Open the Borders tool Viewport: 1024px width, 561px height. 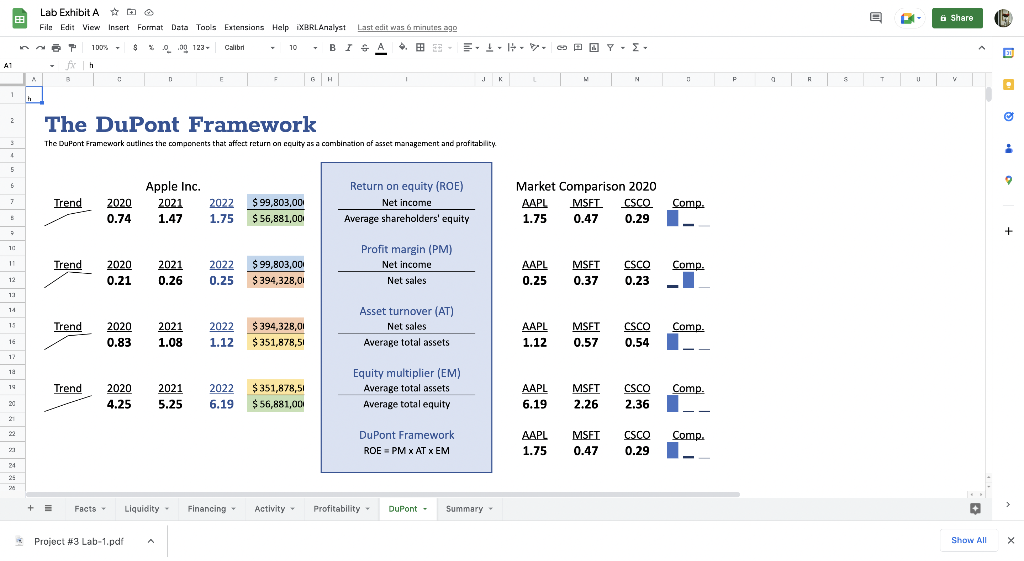[x=420, y=48]
